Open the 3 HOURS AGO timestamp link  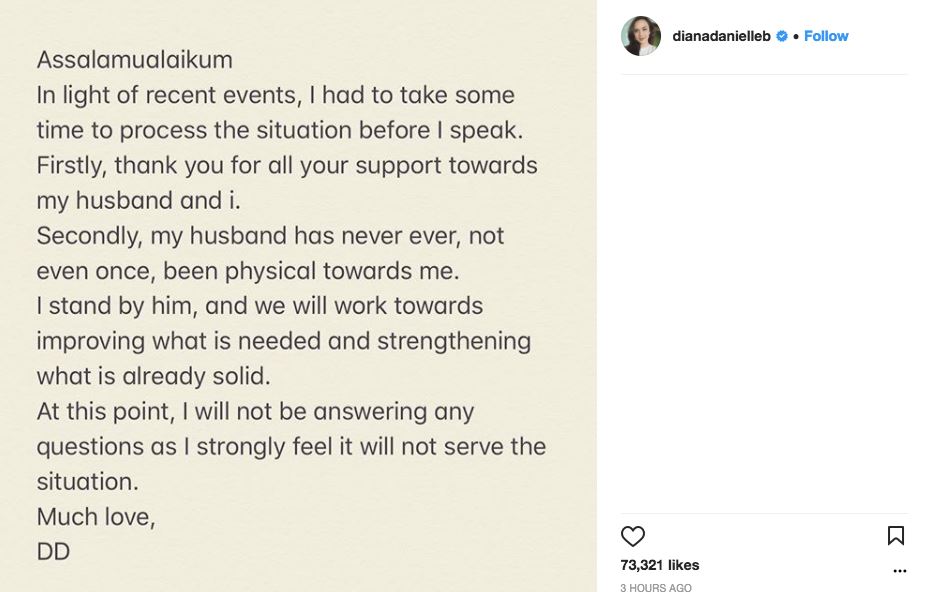click(x=655, y=588)
